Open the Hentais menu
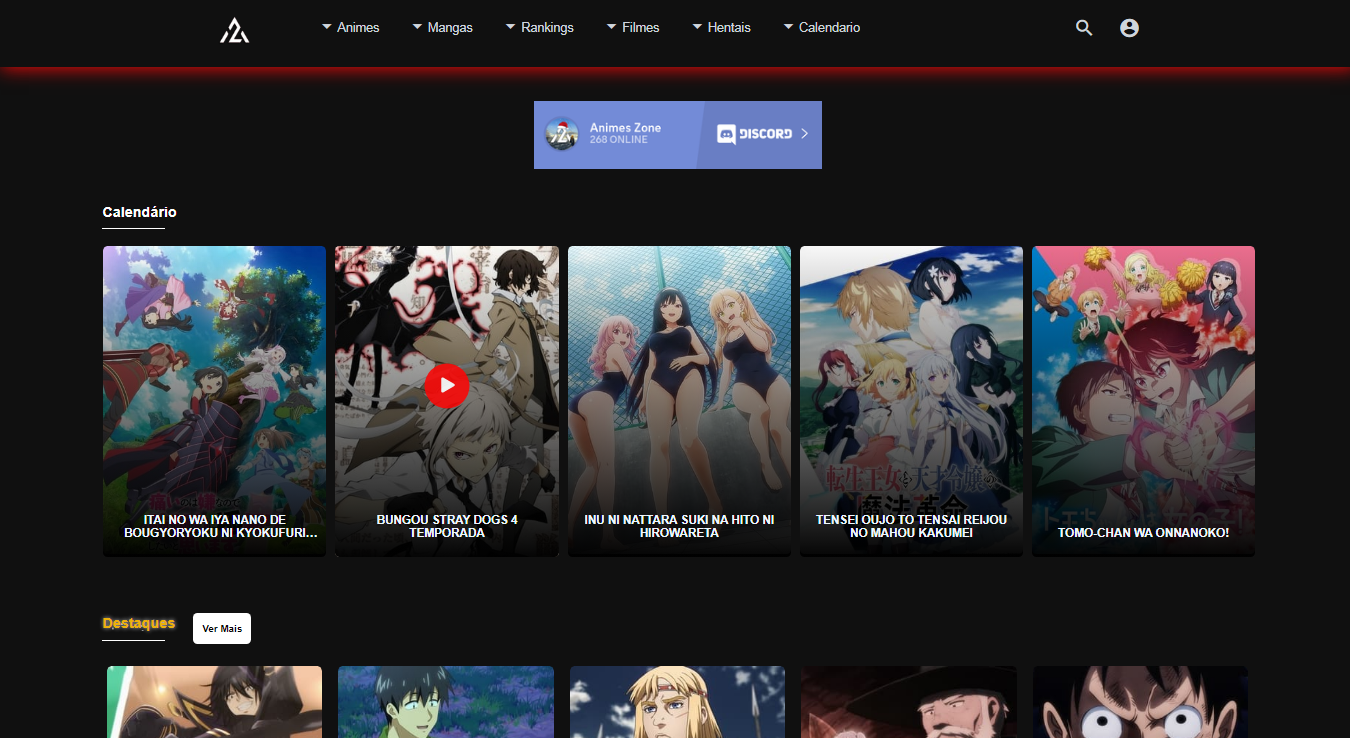 (729, 28)
